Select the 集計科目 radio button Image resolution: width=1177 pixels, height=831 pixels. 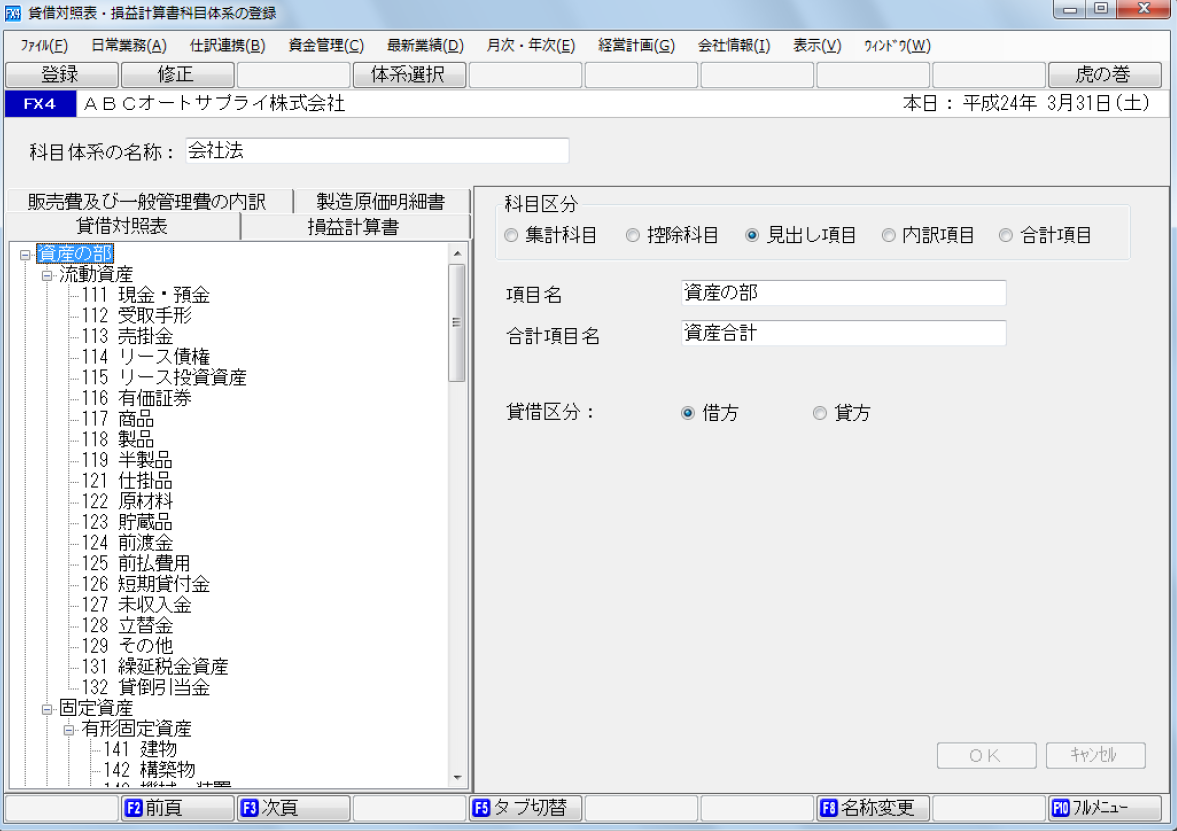coord(512,236)
